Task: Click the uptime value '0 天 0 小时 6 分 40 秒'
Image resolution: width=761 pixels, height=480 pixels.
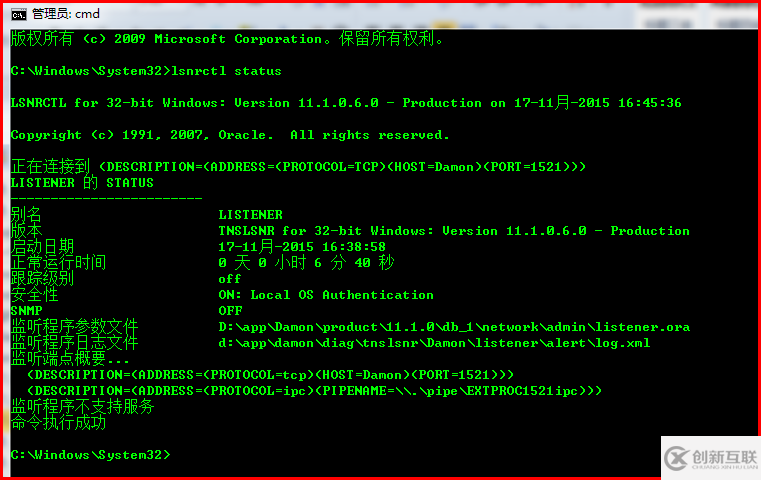Action: 306,263
